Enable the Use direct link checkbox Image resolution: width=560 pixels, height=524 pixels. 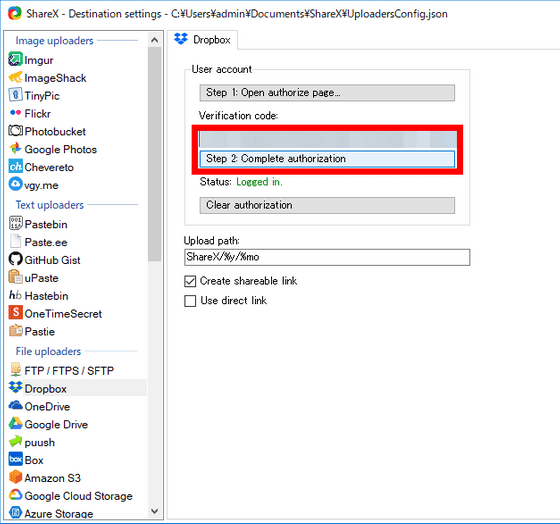[190, 301]
